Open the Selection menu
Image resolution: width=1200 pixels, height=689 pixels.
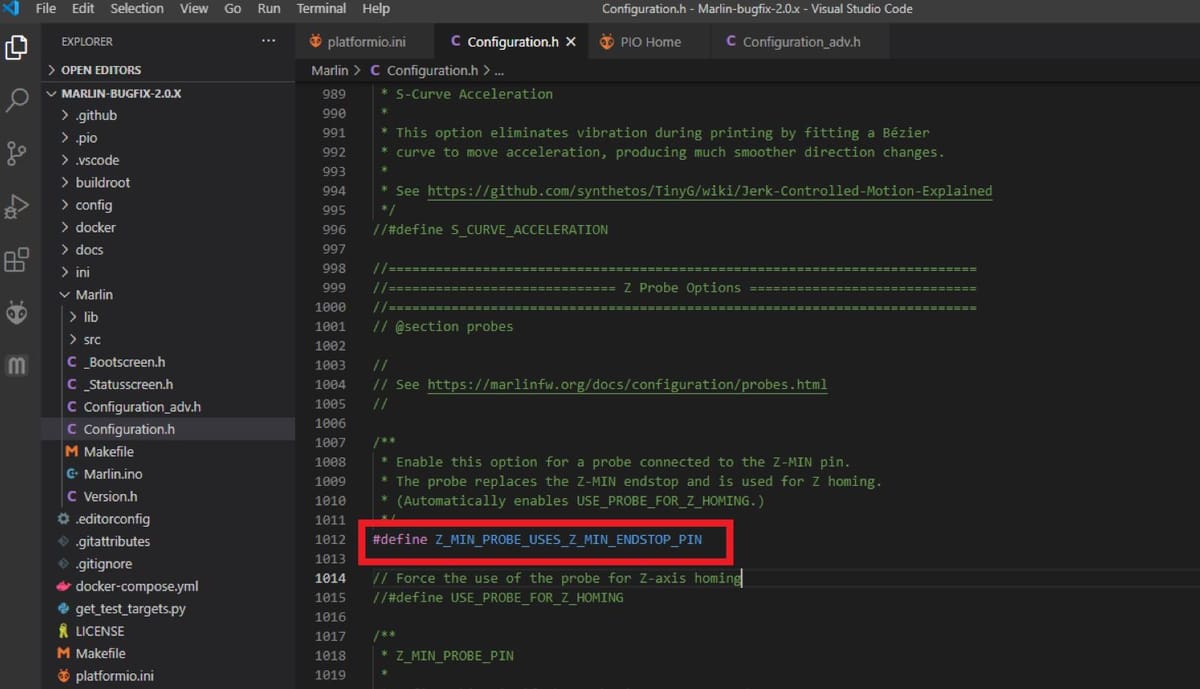(137, 9)
